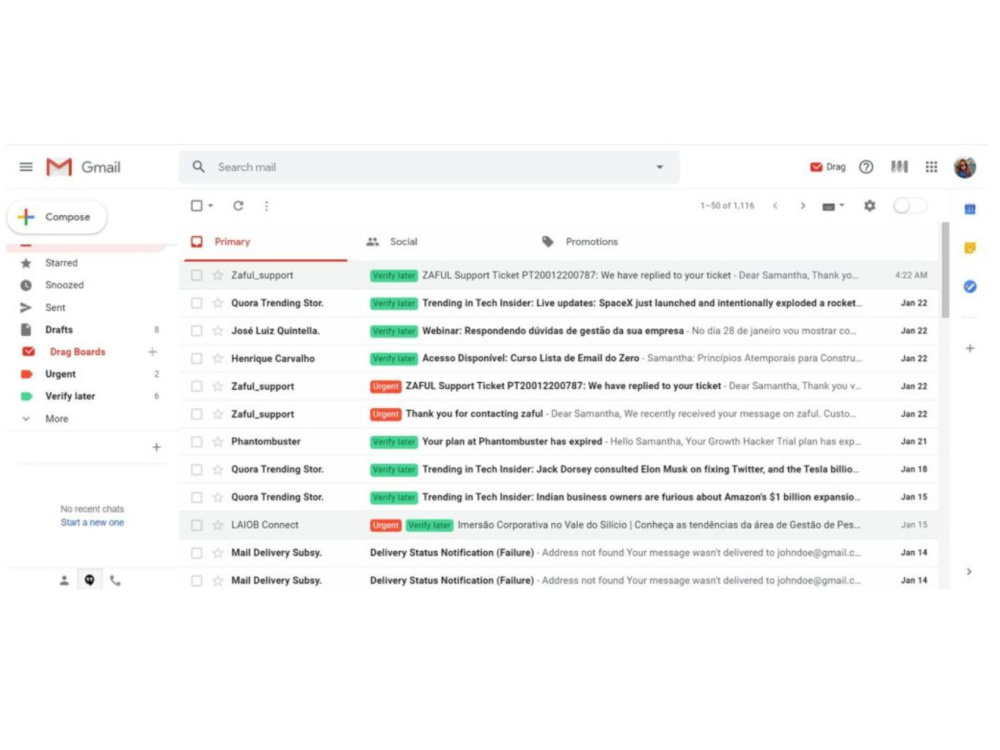Open the input tools dropdown
The height and width of the screenshot is (750, 1000).
pyautogui.click(x=833, y=206)
